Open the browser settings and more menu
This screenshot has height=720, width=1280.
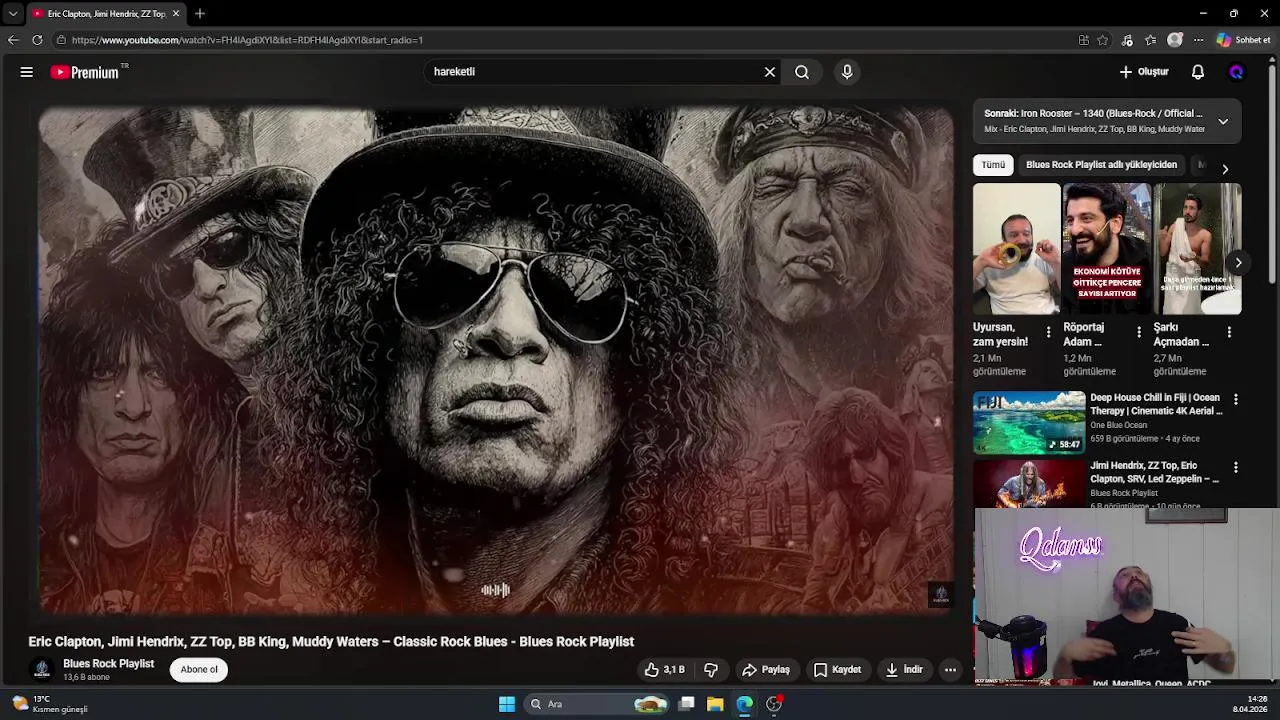pyautogui.click(x=1198, y=40)
